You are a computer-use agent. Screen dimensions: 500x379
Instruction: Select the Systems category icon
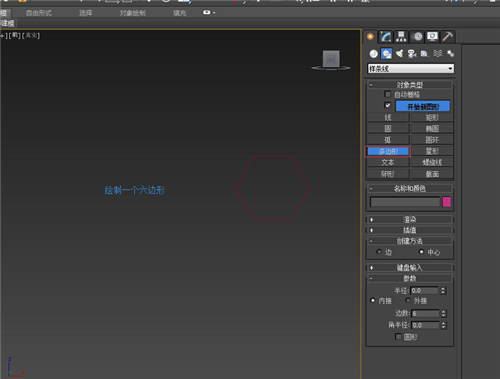click(450, 53)
